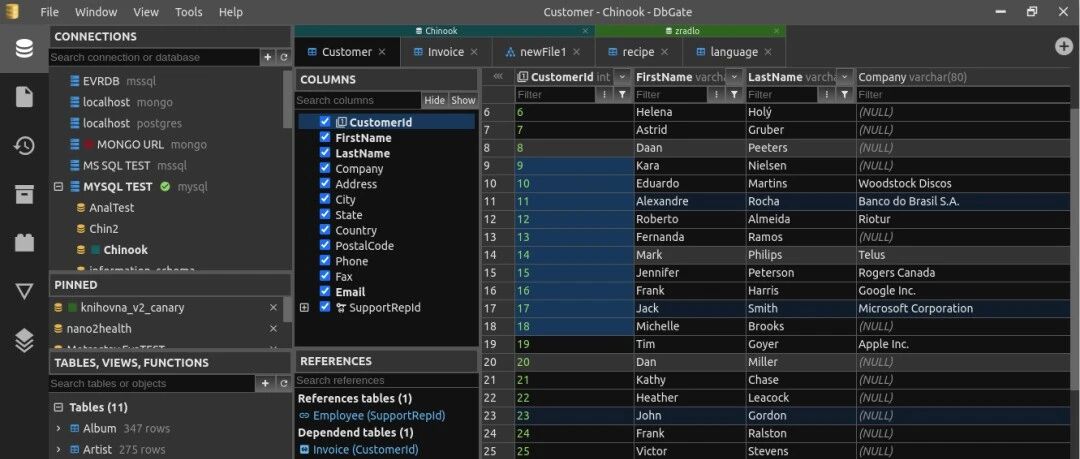1080x459 pixels.
Task: Close the Invoice tab
Action: point(474,52)
